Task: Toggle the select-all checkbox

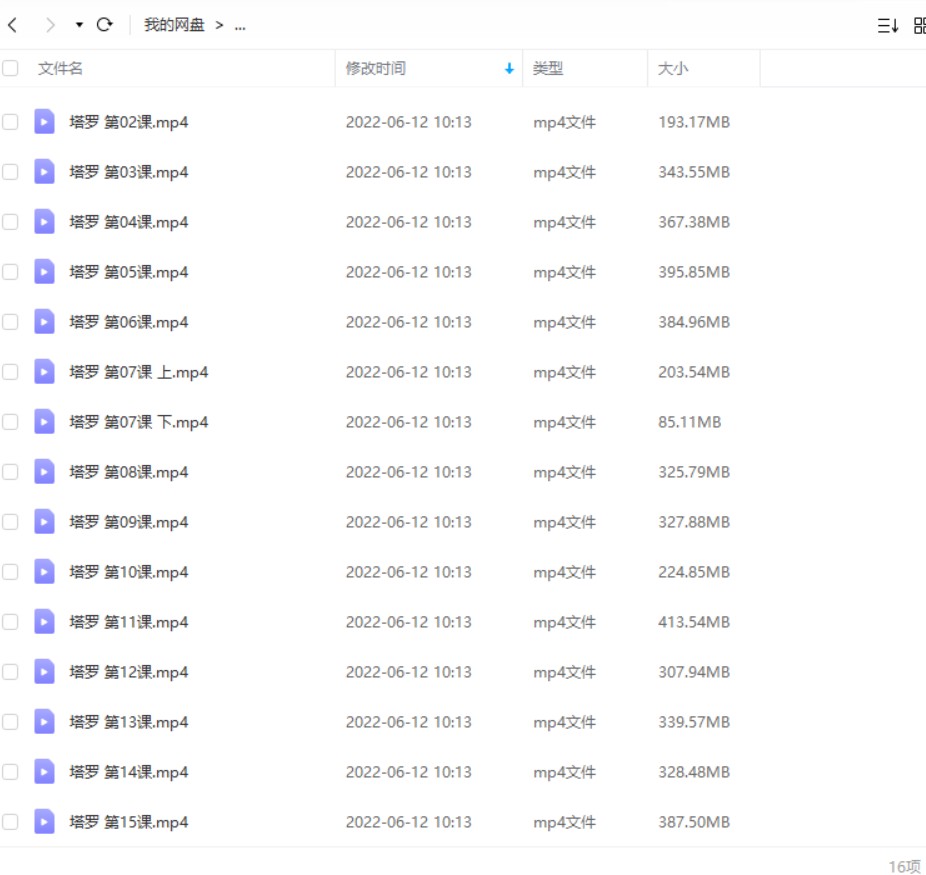Action: [10, 68]
